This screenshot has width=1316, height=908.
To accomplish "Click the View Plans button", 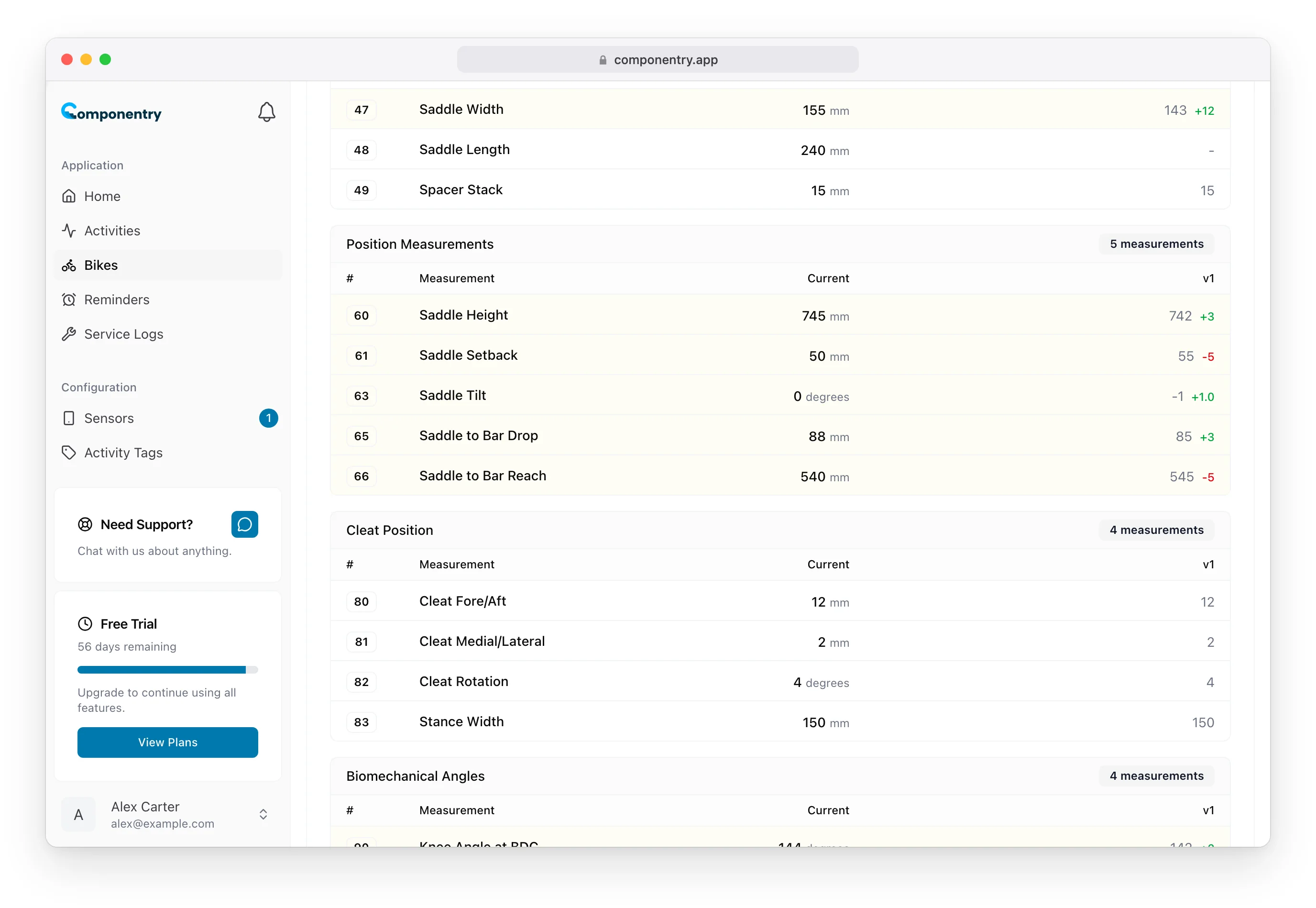I will pos(168,742).
